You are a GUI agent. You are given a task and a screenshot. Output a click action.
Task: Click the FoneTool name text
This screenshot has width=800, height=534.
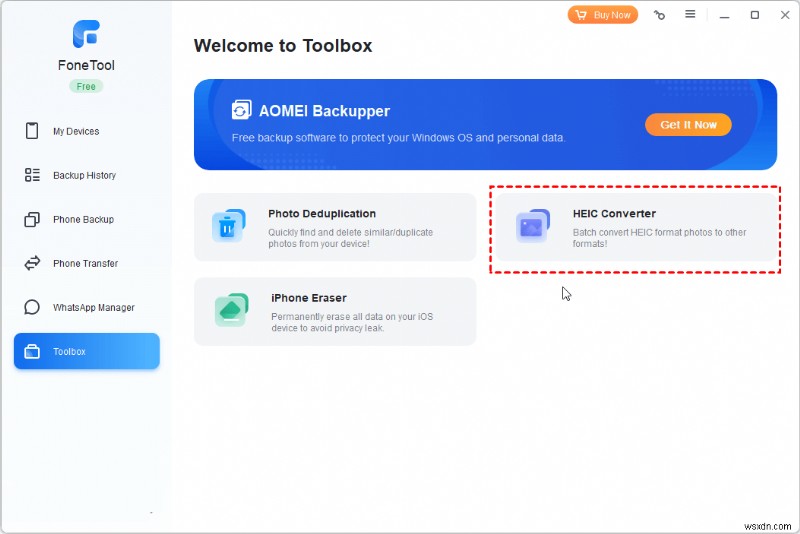[x=86, y=65]
